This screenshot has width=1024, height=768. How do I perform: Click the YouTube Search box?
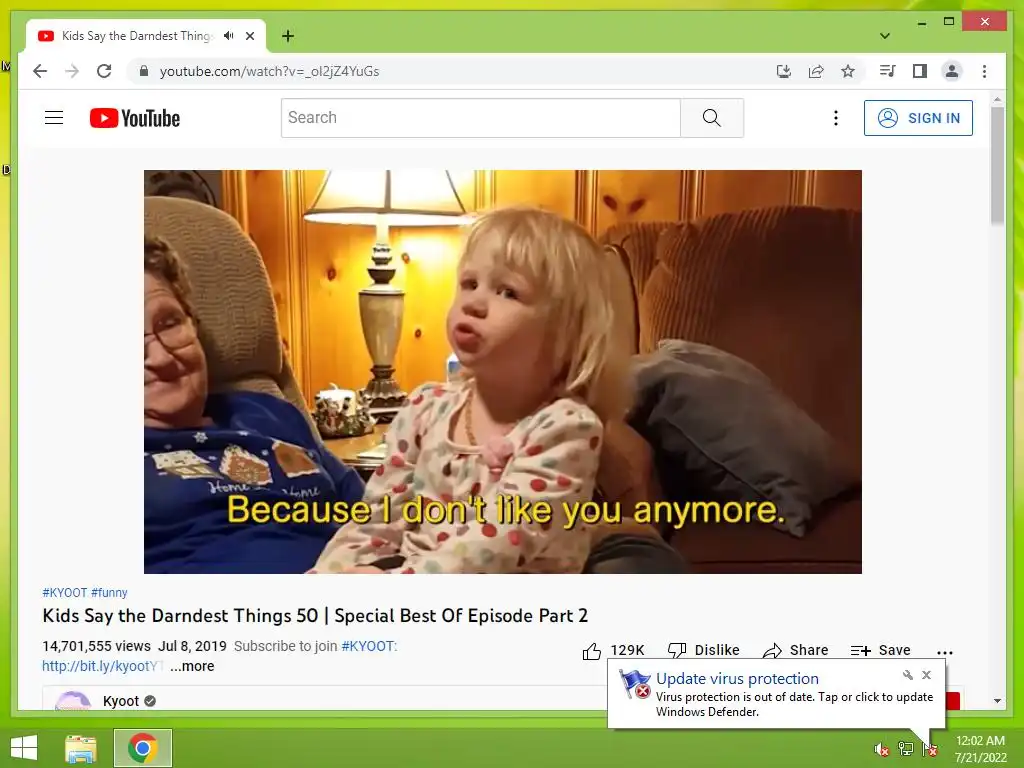click(481, 118)
